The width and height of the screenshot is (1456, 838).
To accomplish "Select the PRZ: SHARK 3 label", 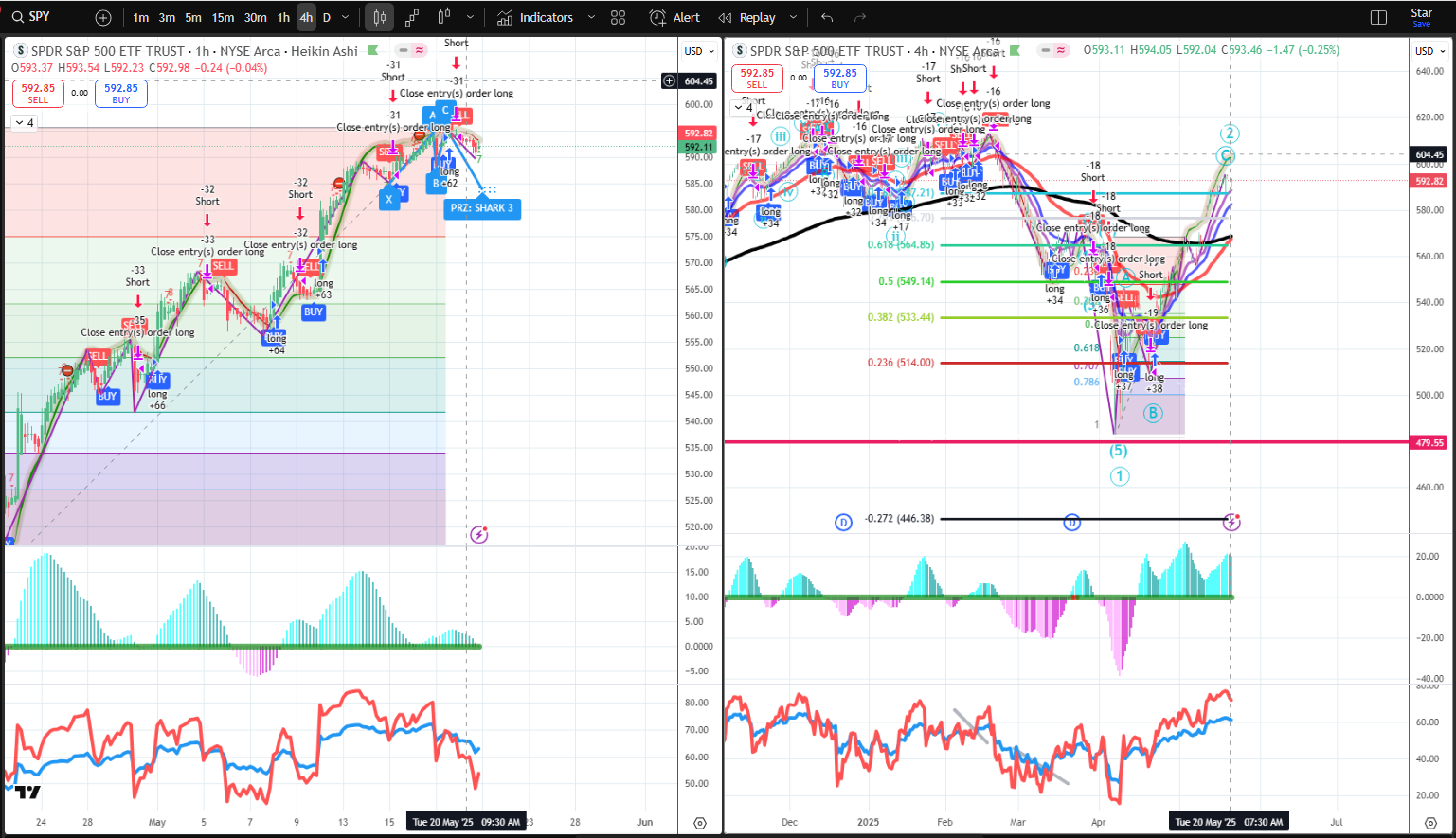I will (481, 208).
